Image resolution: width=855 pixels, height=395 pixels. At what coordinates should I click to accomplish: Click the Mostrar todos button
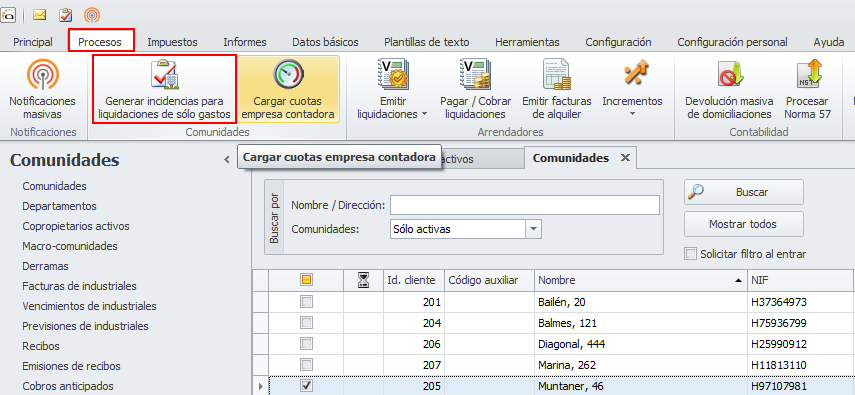coord(744,224)
